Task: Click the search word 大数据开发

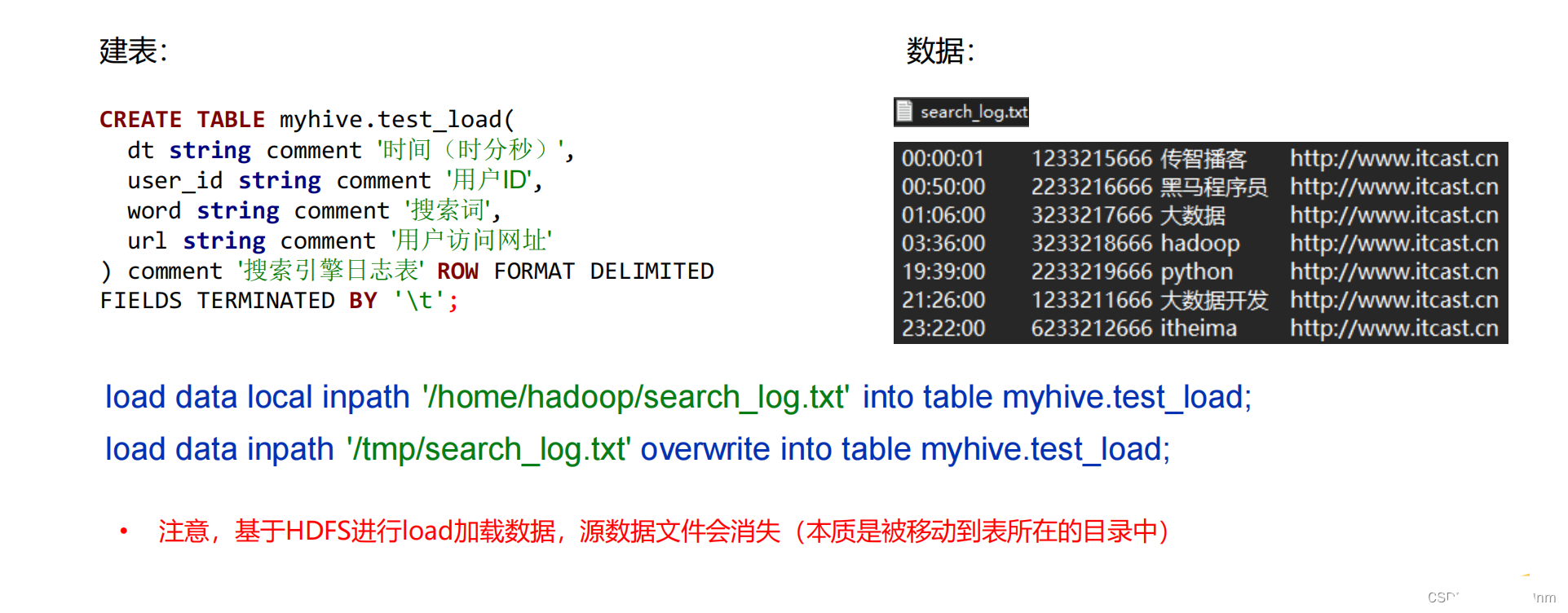Action: click(x=1214, y=300)
